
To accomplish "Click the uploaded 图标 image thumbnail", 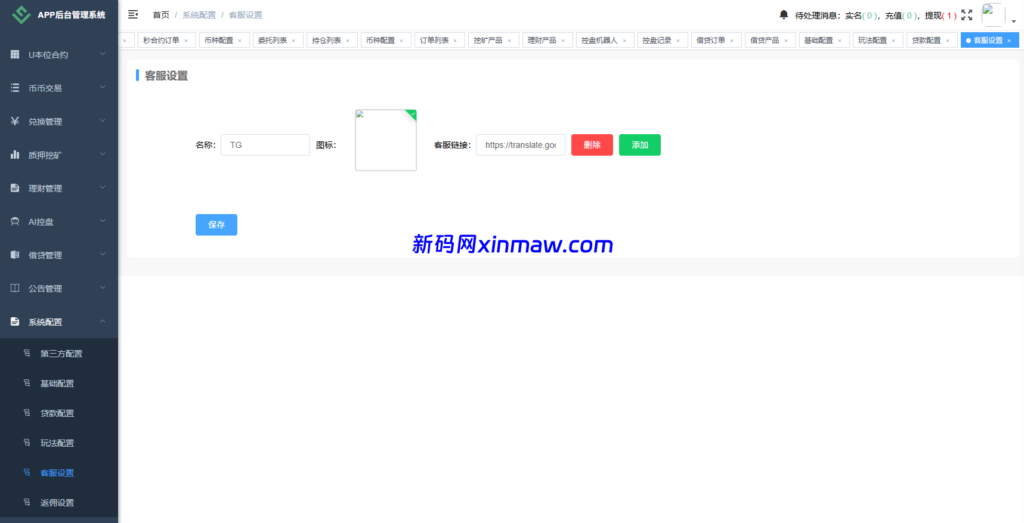I will (x=386, y=140).
